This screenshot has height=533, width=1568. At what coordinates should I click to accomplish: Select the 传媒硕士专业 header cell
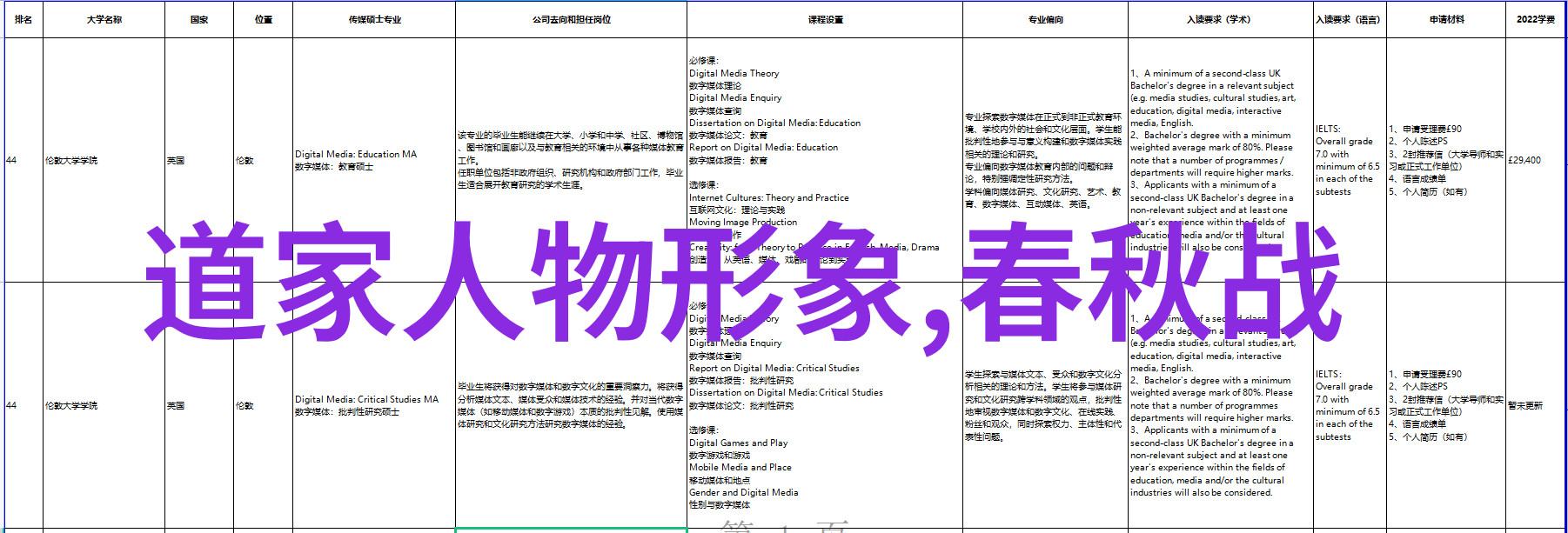374,19
